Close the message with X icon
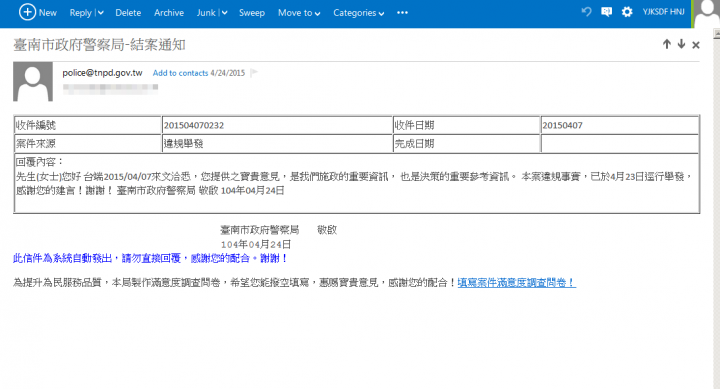This screenshot has width=720, height=389. (x=696, y=45)
